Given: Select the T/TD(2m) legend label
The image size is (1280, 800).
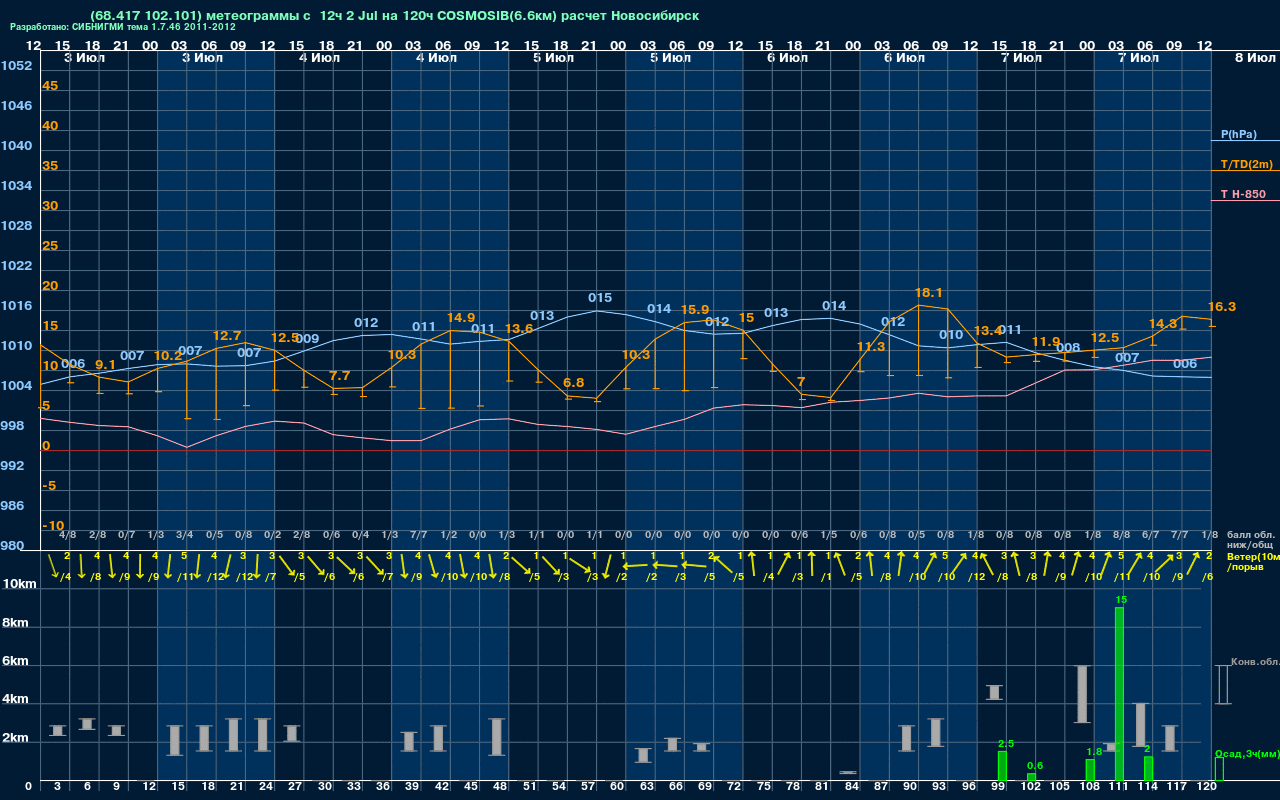Looking at the screenshot, I should [x=1246, y=164].
